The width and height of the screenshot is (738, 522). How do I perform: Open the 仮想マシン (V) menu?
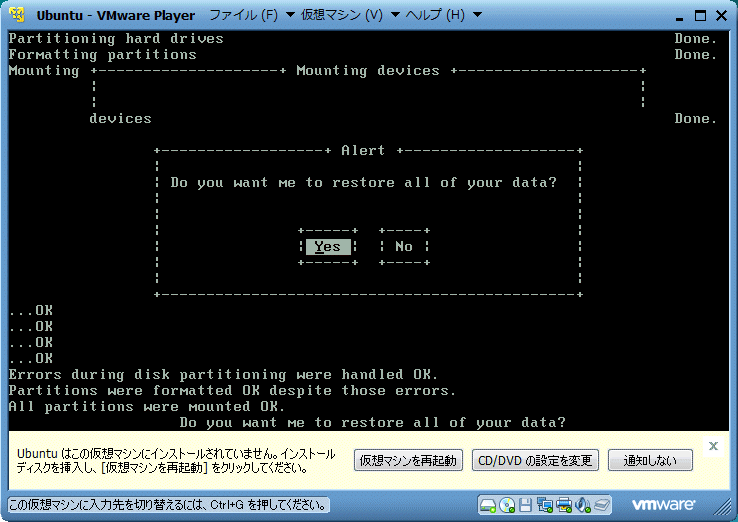341,15
